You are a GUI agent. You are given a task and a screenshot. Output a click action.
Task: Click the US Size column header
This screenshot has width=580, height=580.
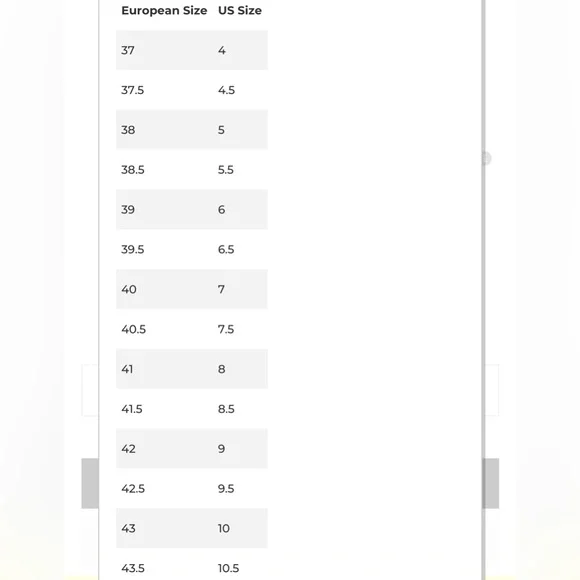click(x=240, y=10)
